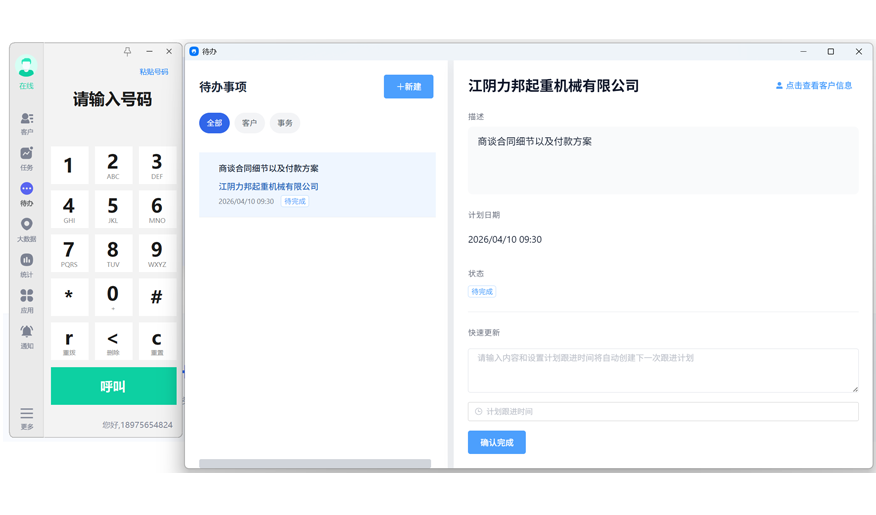Select the 待办 (To-do) sidebar icon

click(27, 191)
